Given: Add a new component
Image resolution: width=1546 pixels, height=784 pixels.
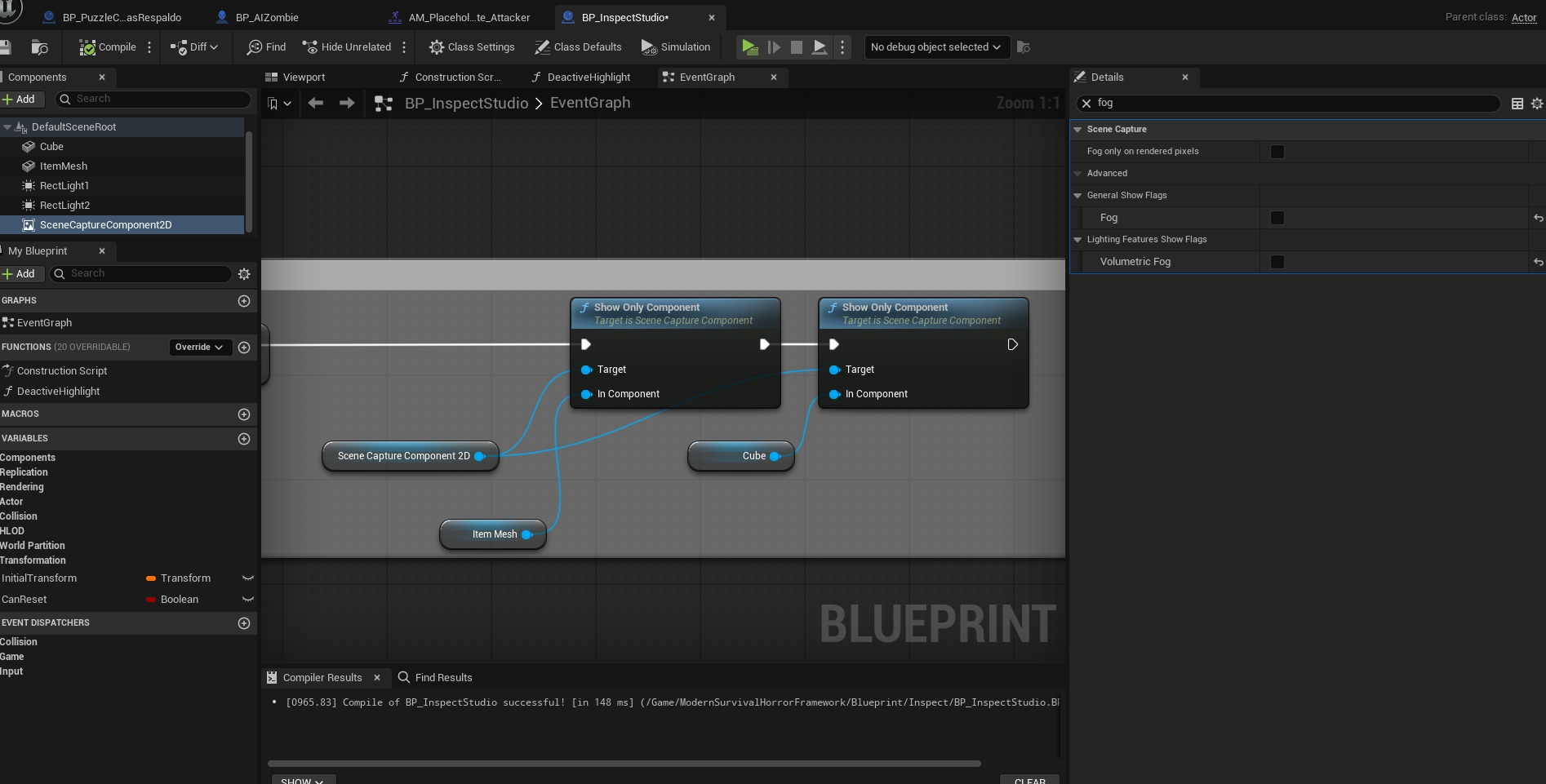Looking at the screenshot, I should [x=19, y=100].
